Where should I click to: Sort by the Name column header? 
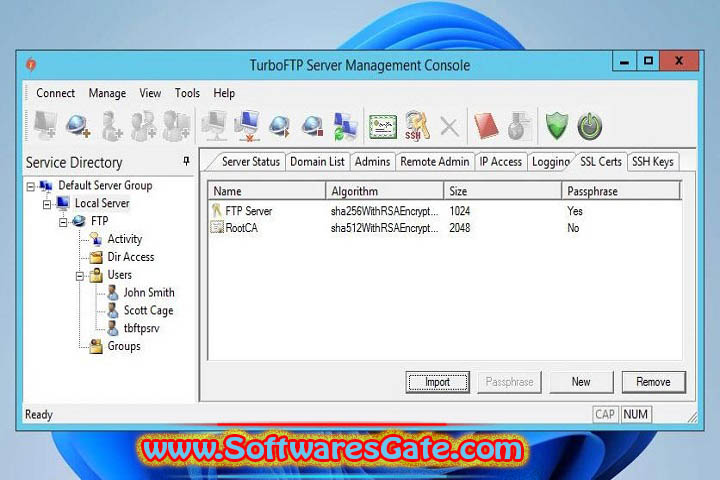(x=267, y=191)
